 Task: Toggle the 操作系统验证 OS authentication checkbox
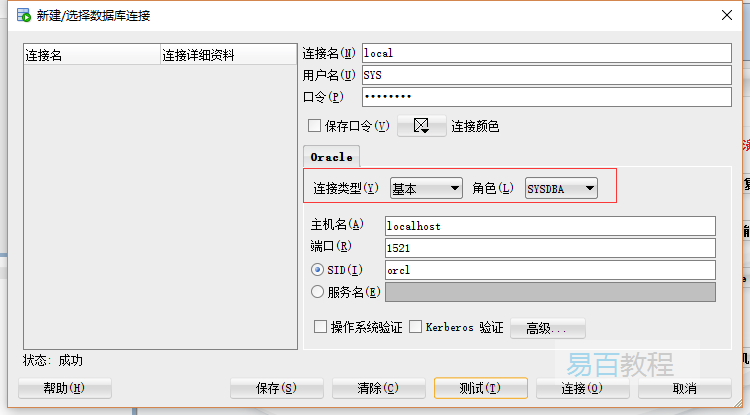coord(321,327)
